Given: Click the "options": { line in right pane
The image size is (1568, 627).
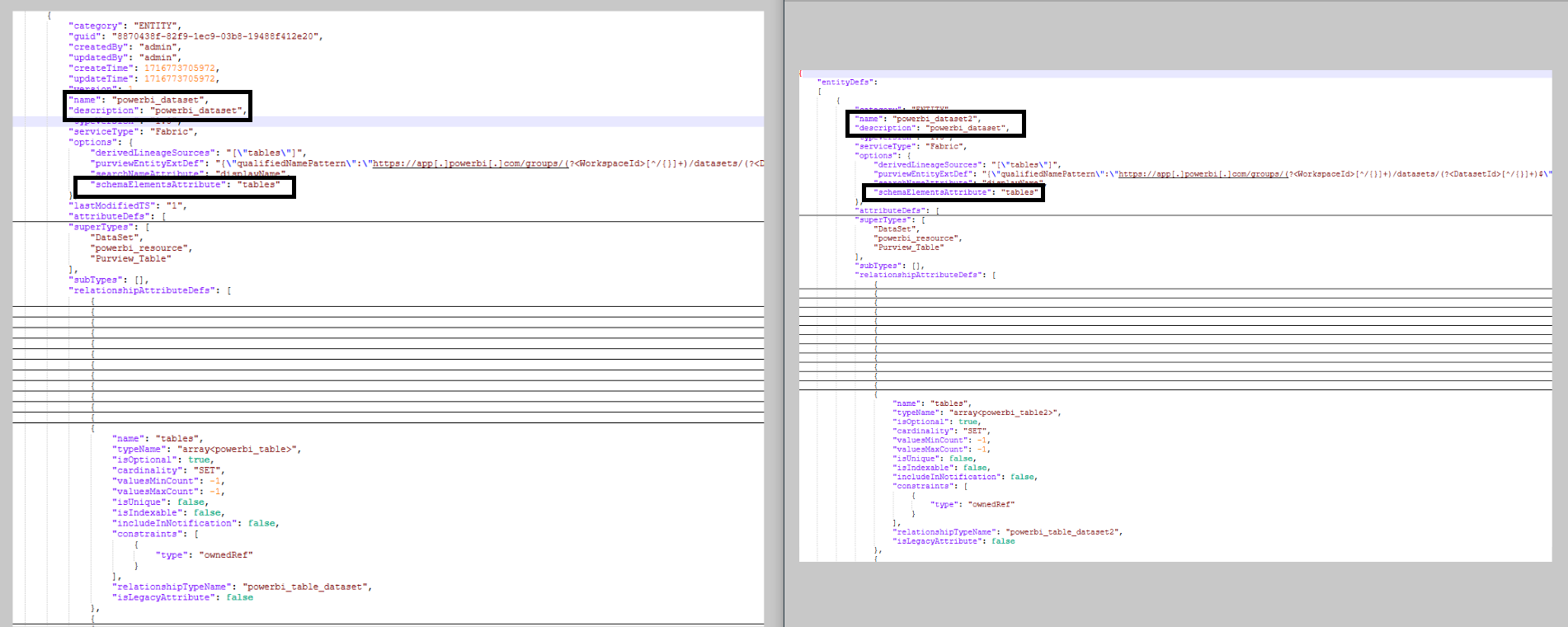Looking at the screenshot, I should click(x=883, y=156).
